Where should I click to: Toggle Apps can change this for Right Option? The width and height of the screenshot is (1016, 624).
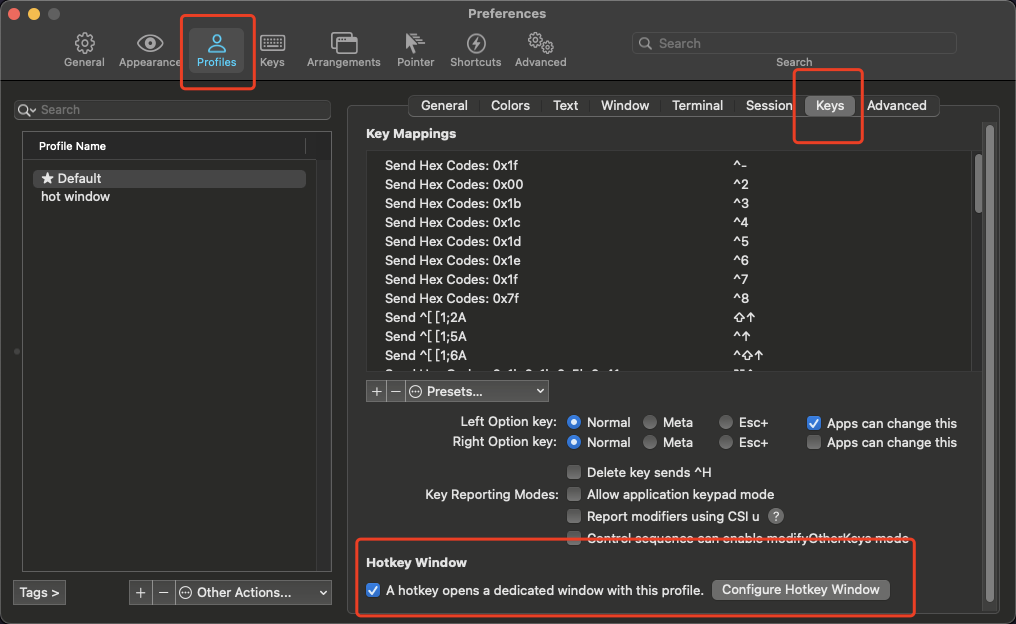(814, 443)
